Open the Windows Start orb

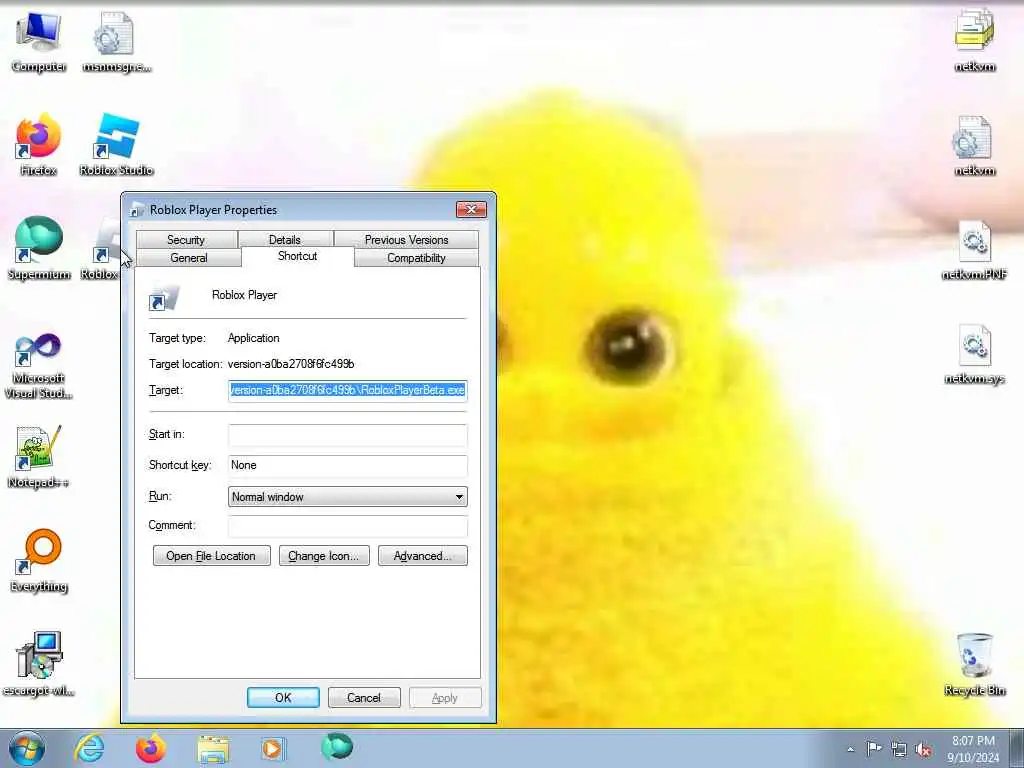[27, 748]
